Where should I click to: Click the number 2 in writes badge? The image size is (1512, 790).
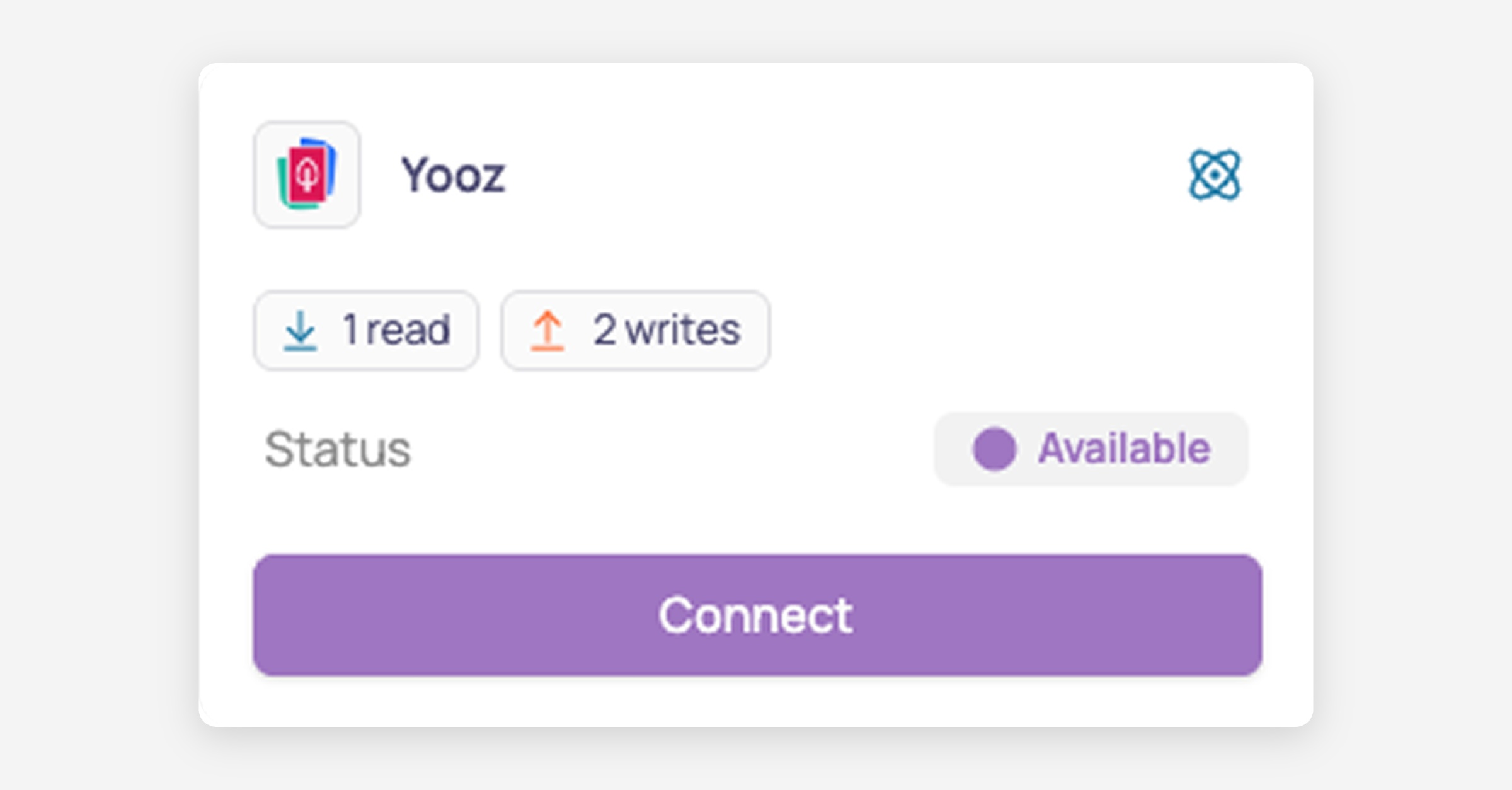[x=604, y=330]
